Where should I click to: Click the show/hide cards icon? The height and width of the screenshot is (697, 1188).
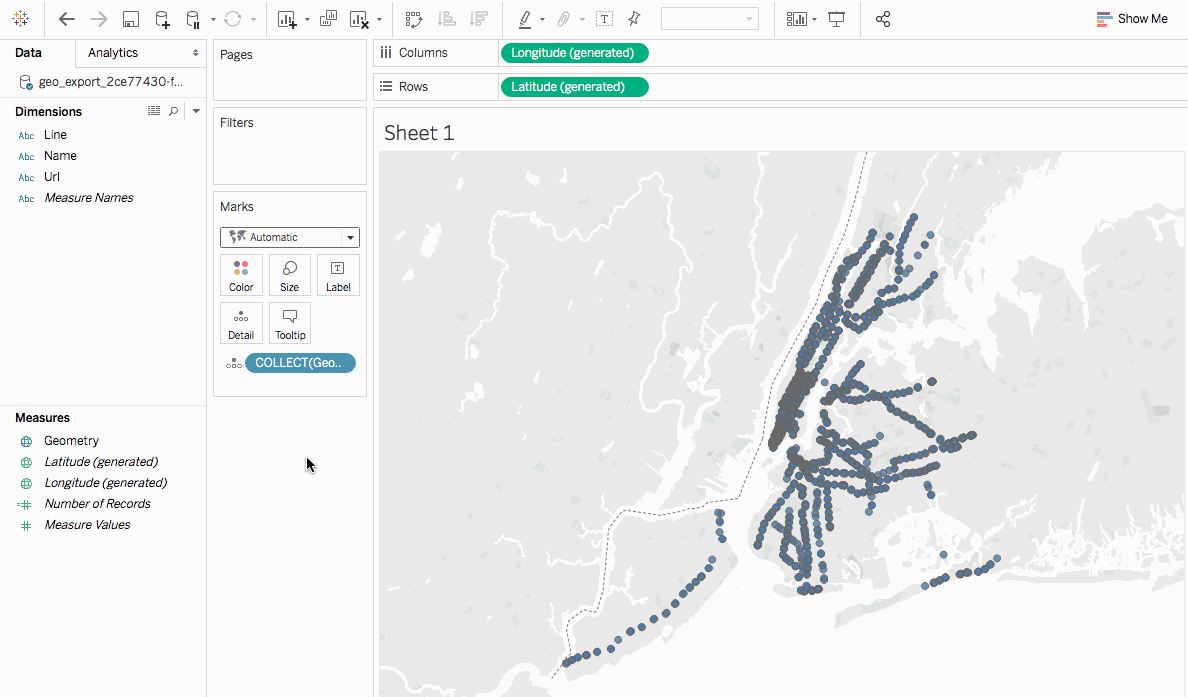[x=796, y=19]
